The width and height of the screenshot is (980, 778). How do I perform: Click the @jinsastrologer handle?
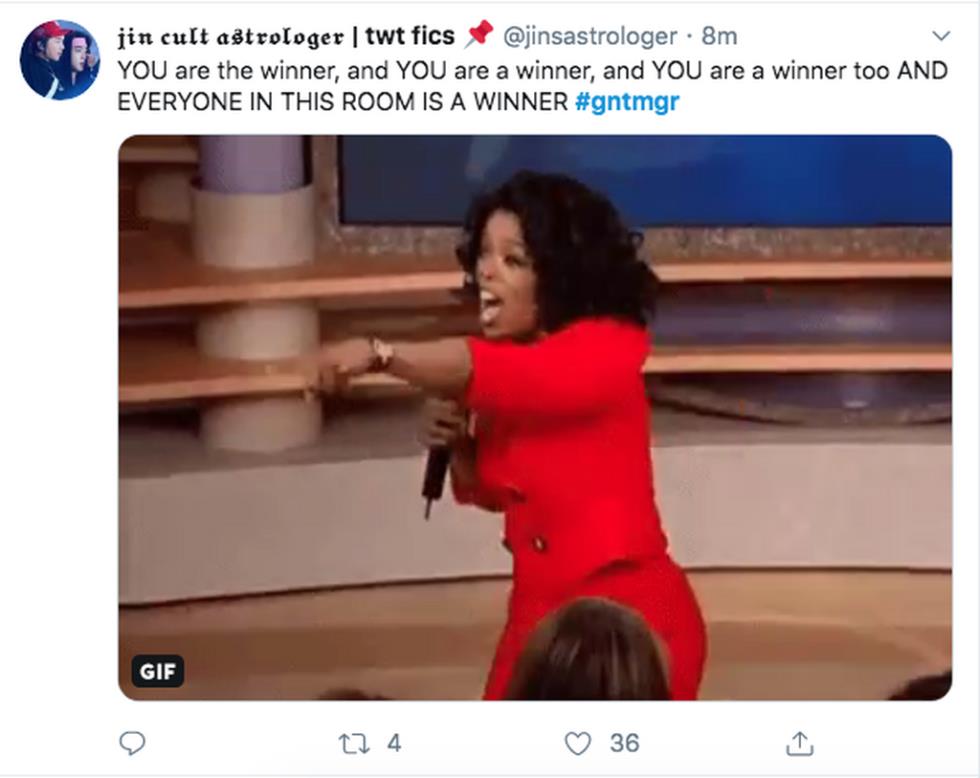(590, 36)
